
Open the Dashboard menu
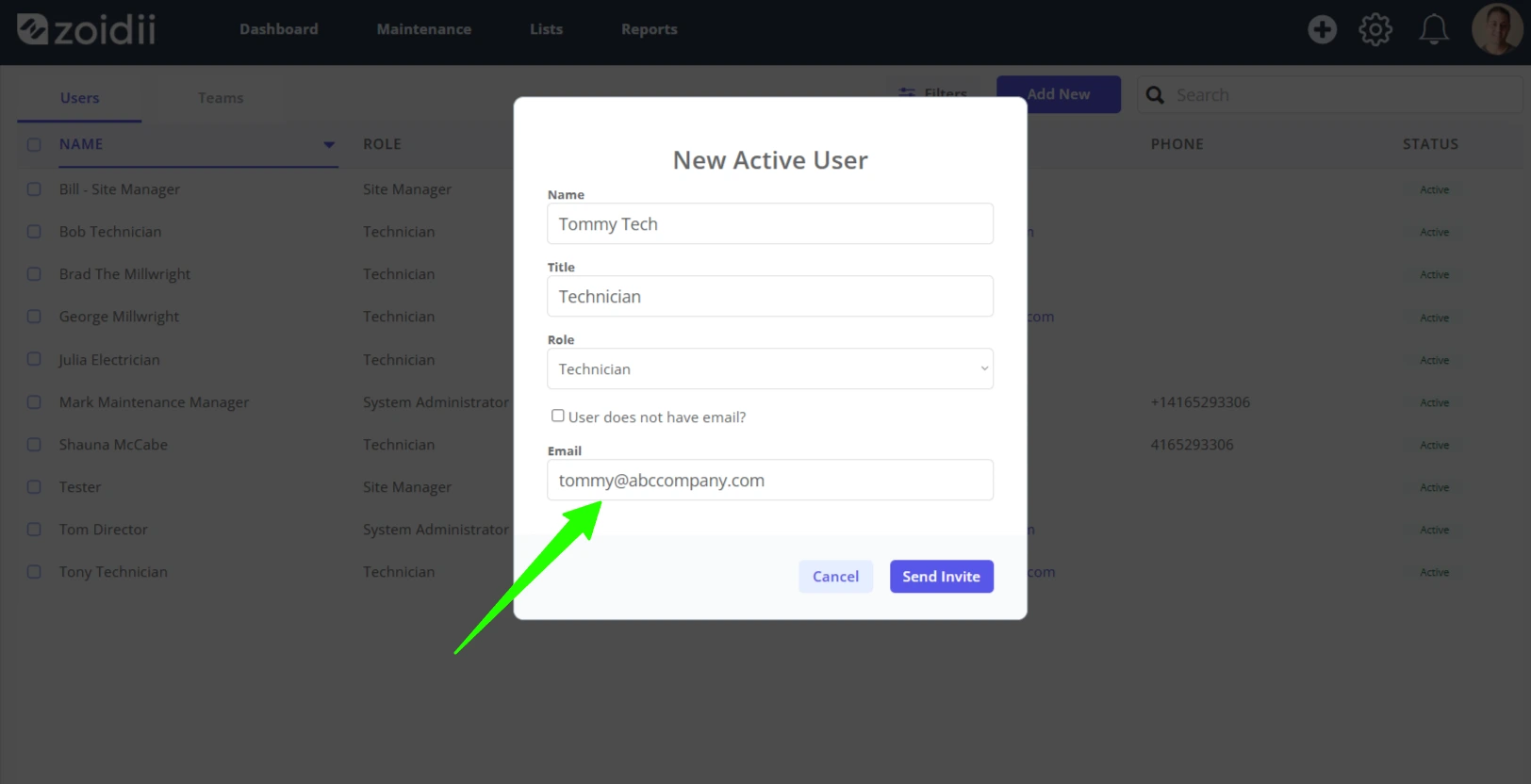[279, 29]
